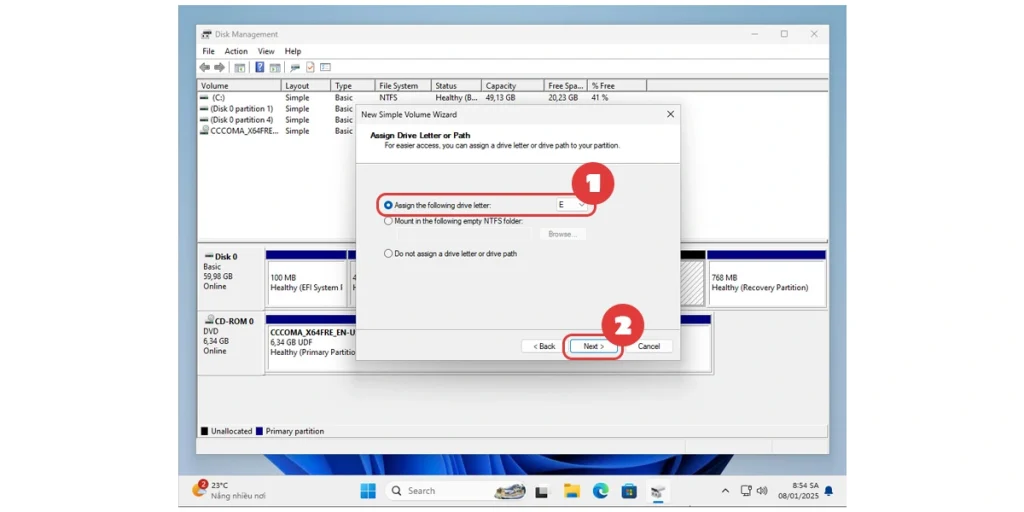Click the Back arrow toolbar icon
1024x512 pixels.
[205, 67]
